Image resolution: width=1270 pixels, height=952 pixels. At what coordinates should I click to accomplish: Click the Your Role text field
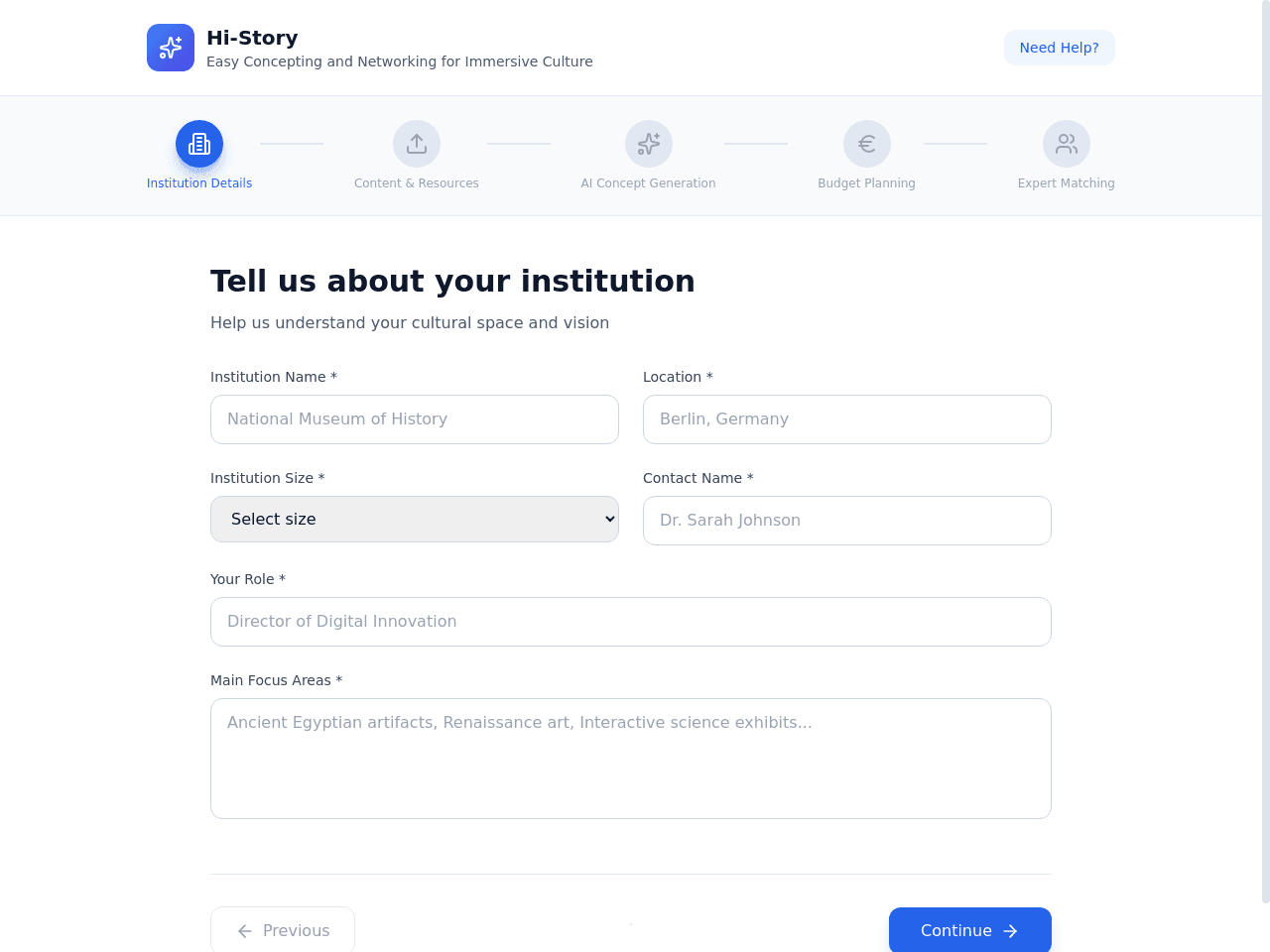(631, 622)
